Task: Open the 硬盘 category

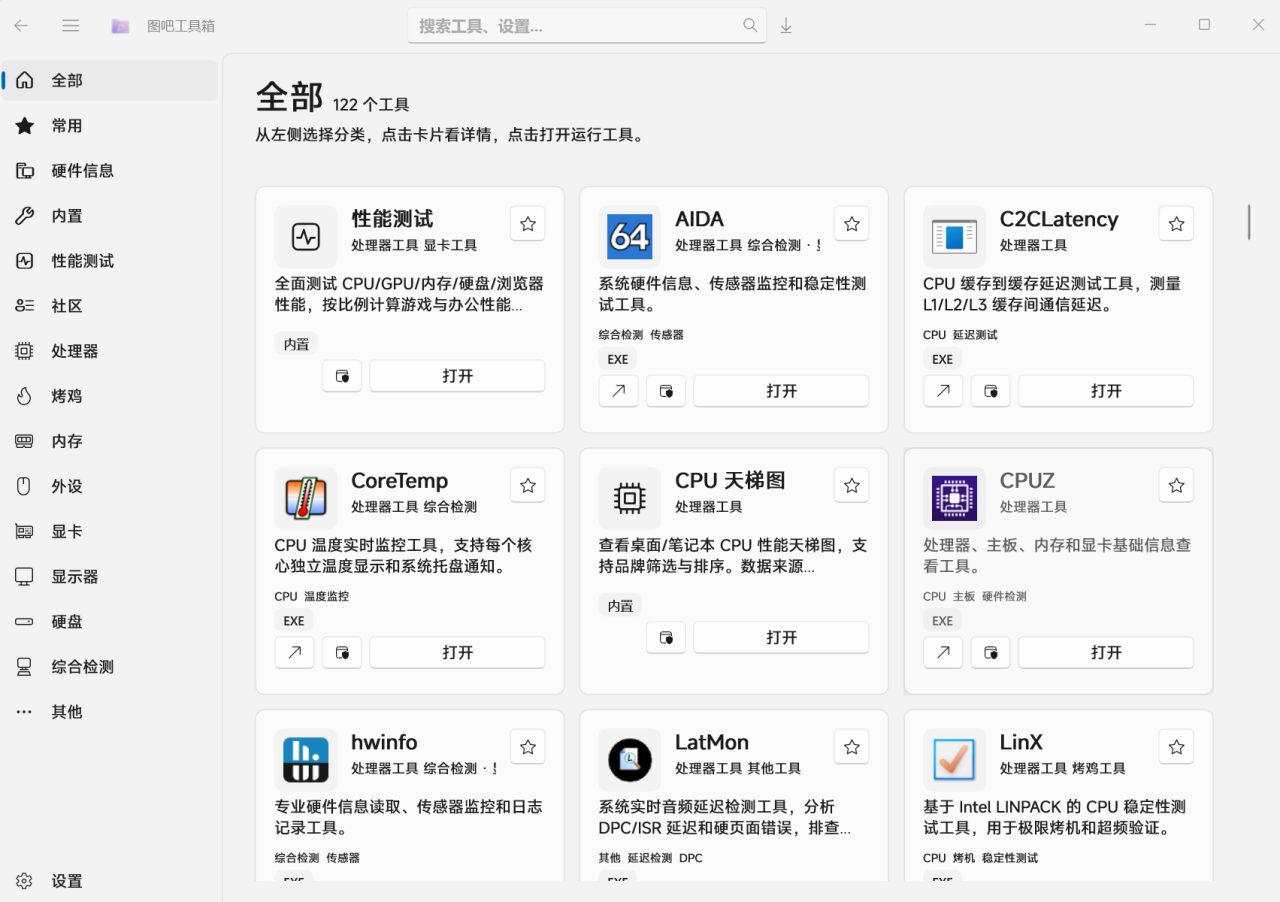Action: pos(110,621)
